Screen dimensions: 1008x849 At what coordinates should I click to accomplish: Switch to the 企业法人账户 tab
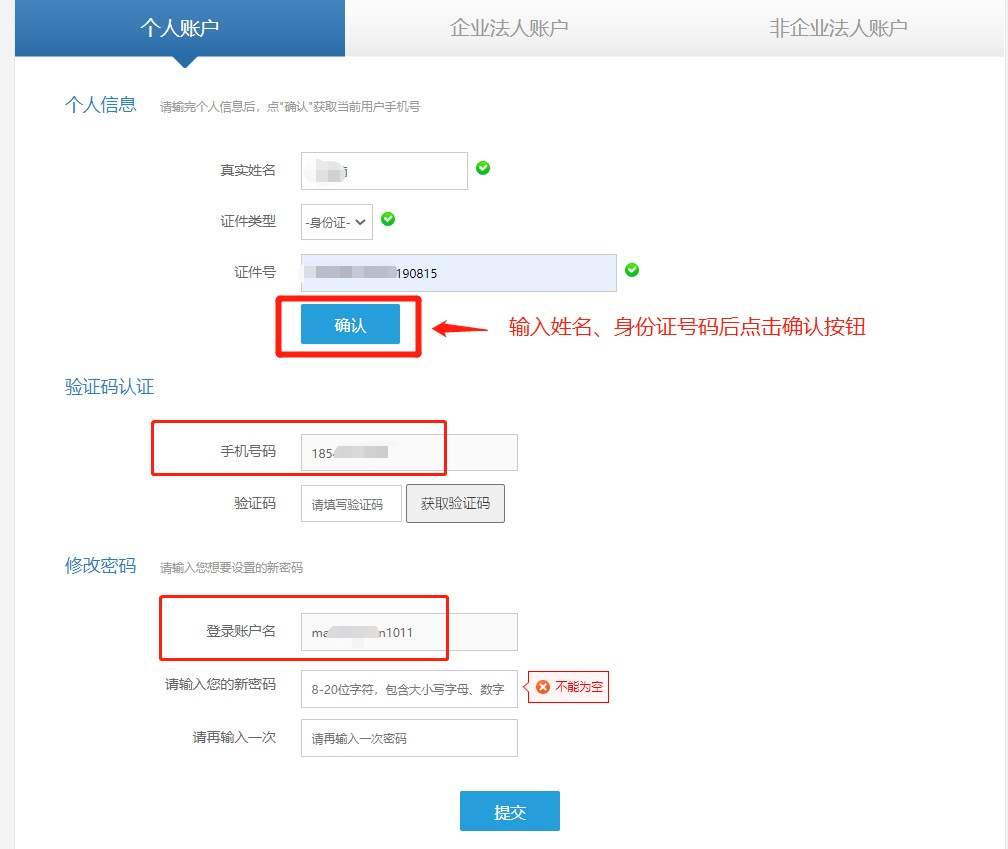[x=509, y=28]
